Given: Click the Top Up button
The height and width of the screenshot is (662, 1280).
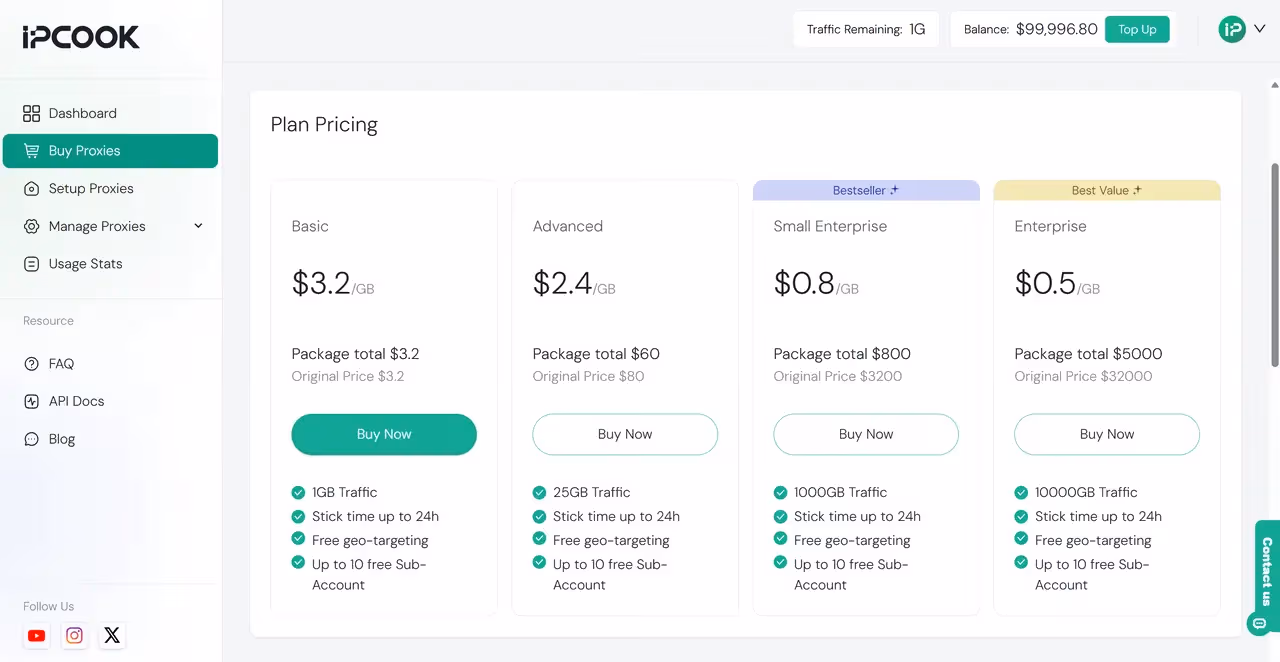Looking at the screenshot, I should pos(1137,29).
